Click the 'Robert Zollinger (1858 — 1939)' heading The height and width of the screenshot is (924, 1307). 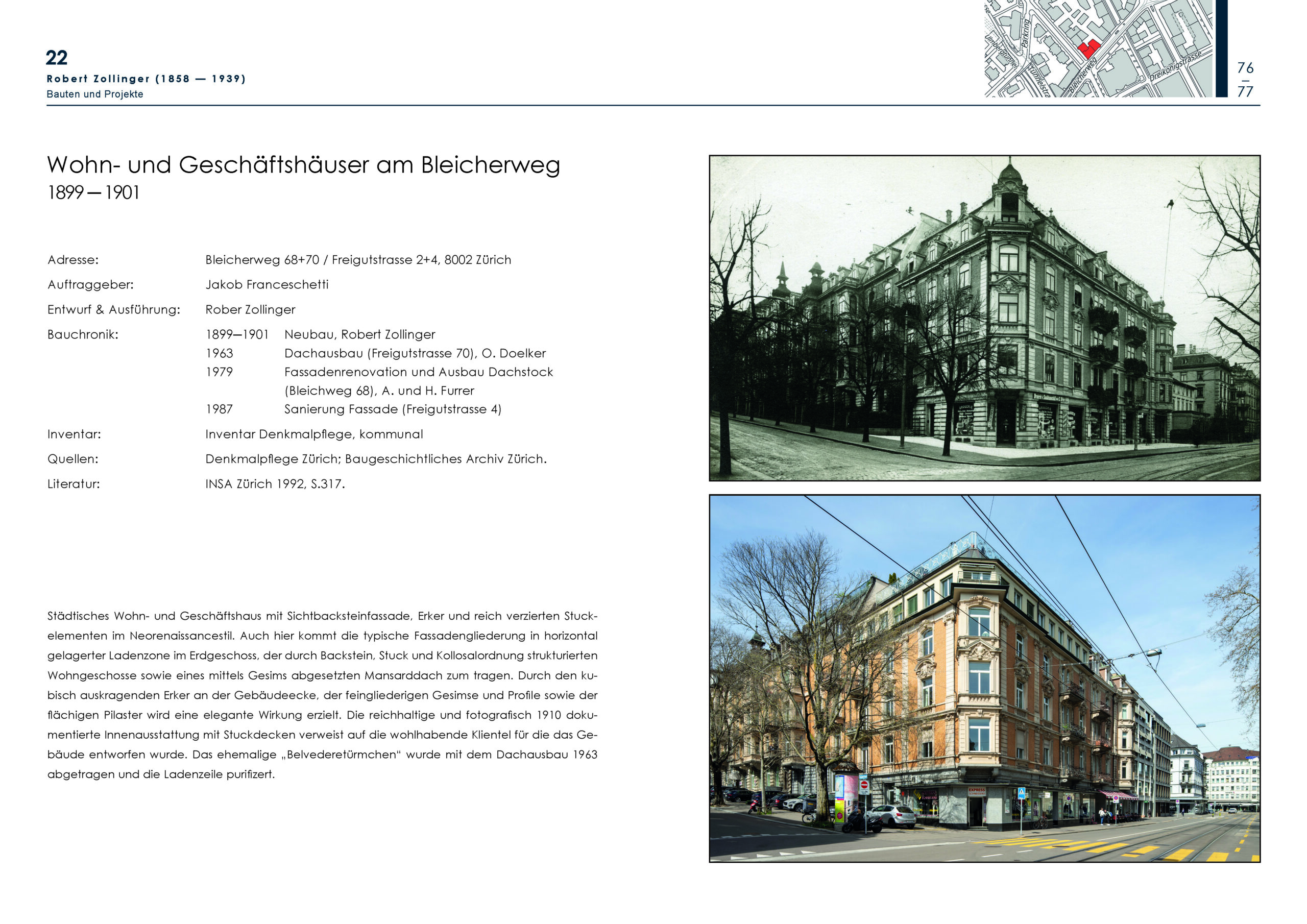tap(146, 79)
